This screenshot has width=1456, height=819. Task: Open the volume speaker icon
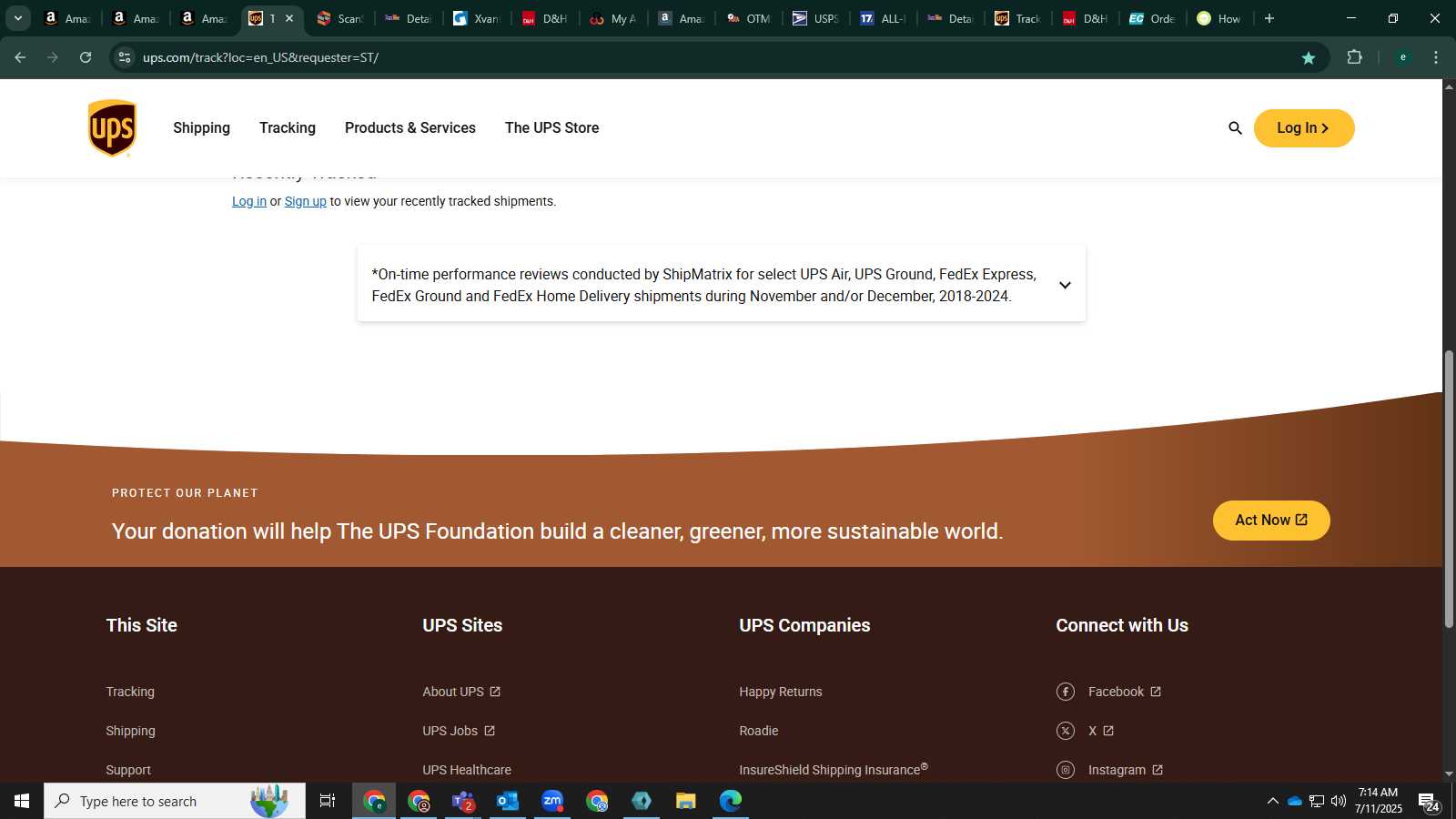tap(1339, 801)
